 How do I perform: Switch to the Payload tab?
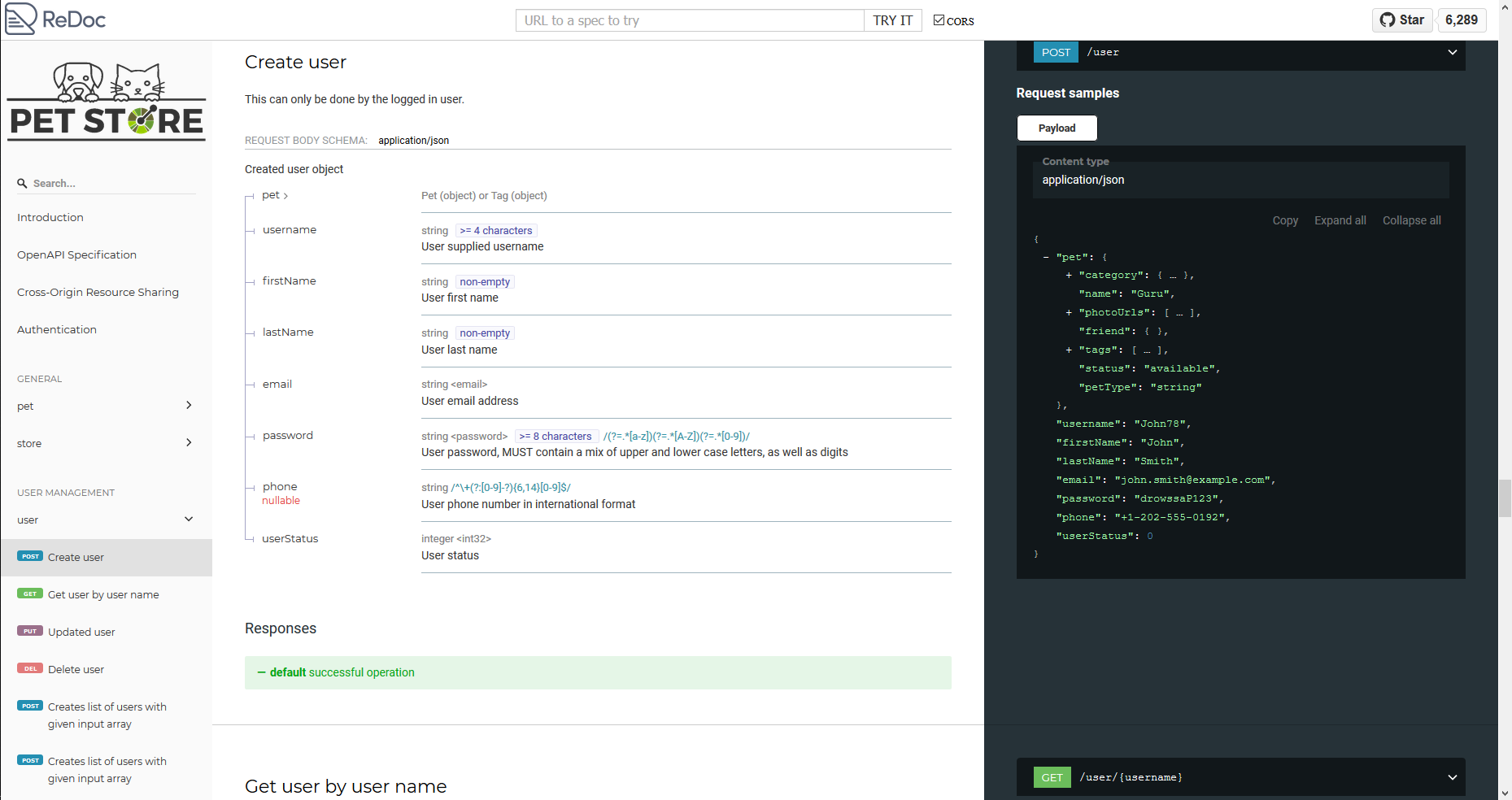click(x=1057, y=128)
